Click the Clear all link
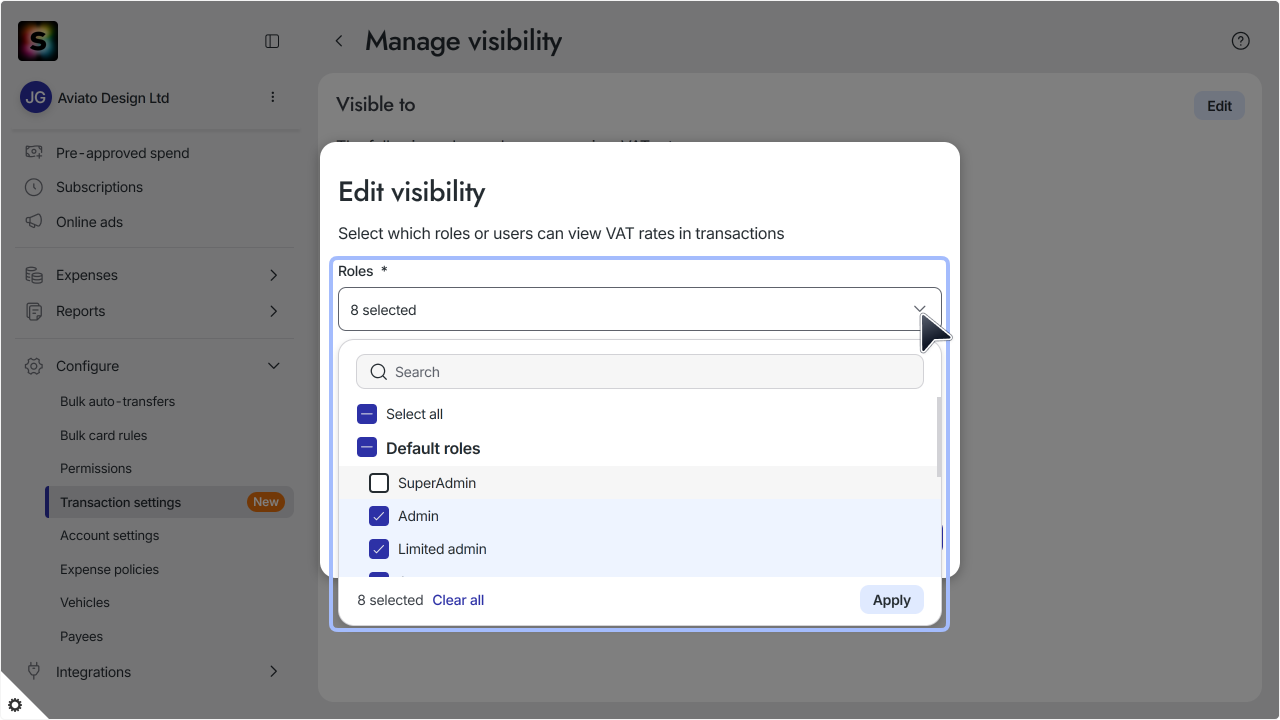This screenshot has height=720, width=1280. point(458,600)
